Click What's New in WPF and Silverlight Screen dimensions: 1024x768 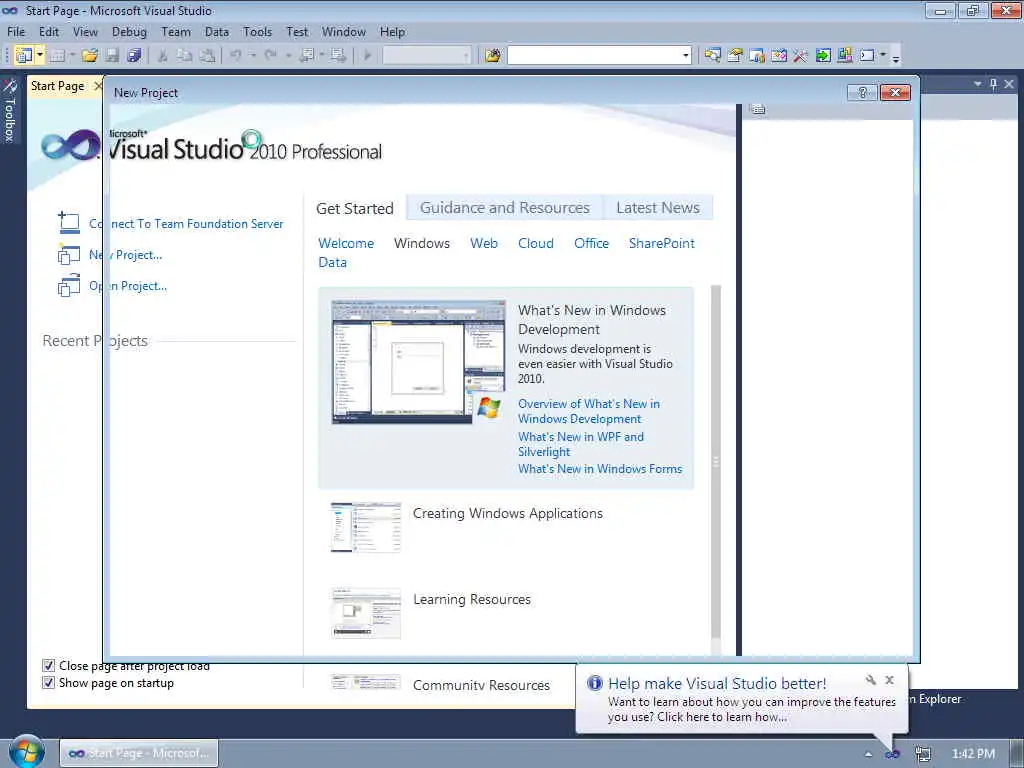point(581,444)
